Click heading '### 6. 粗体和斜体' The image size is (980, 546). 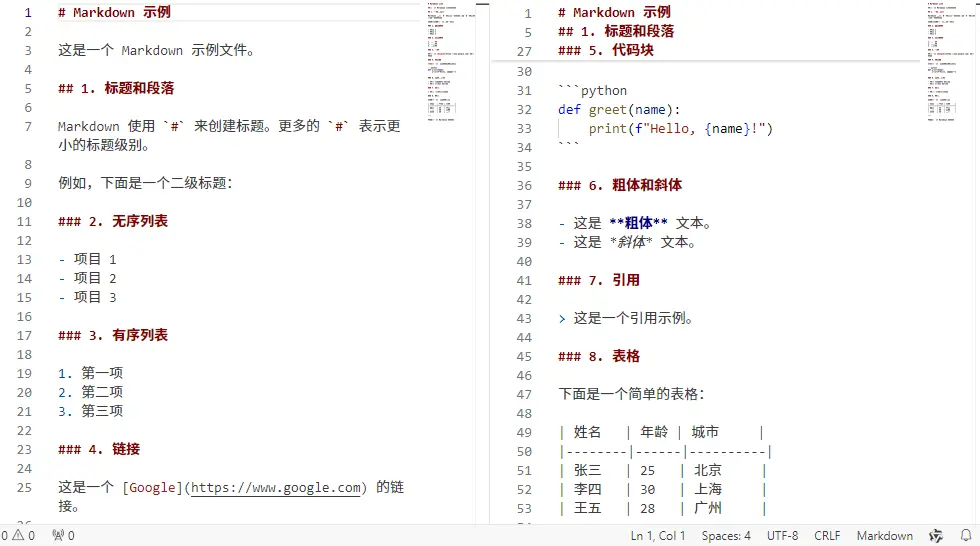click(x=619, y=186)
